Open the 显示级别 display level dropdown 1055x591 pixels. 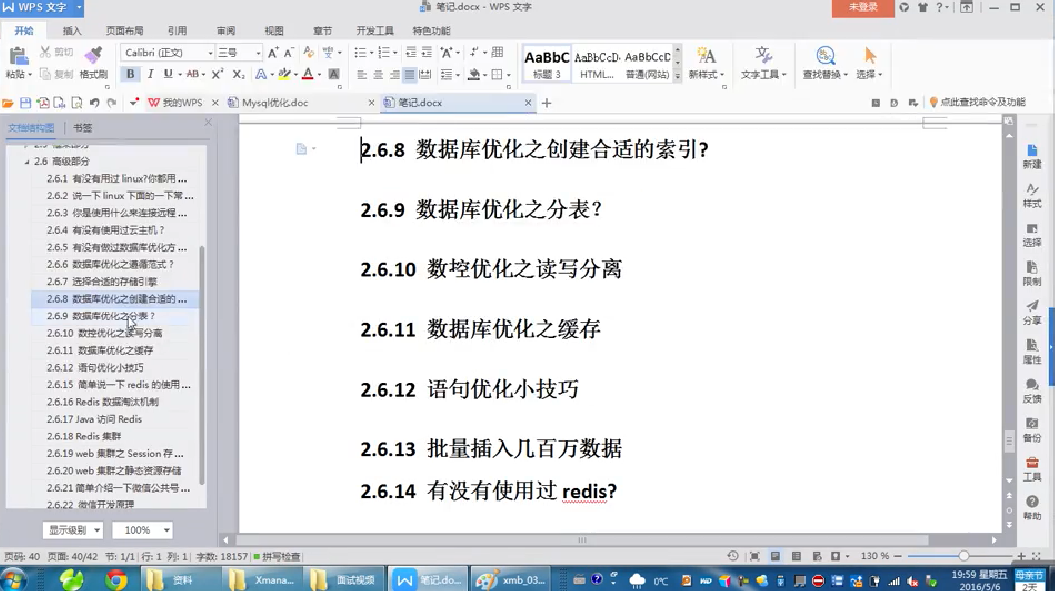[x=72, y=530]
